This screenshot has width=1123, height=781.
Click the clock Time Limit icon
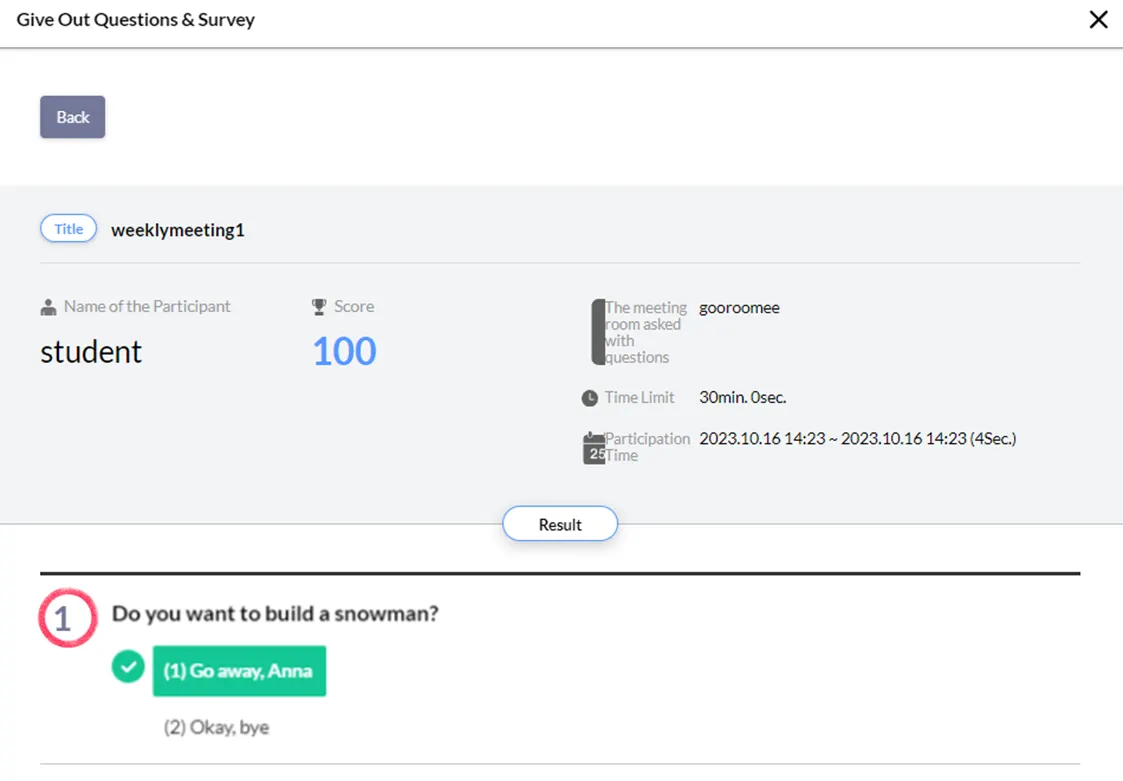590,398
